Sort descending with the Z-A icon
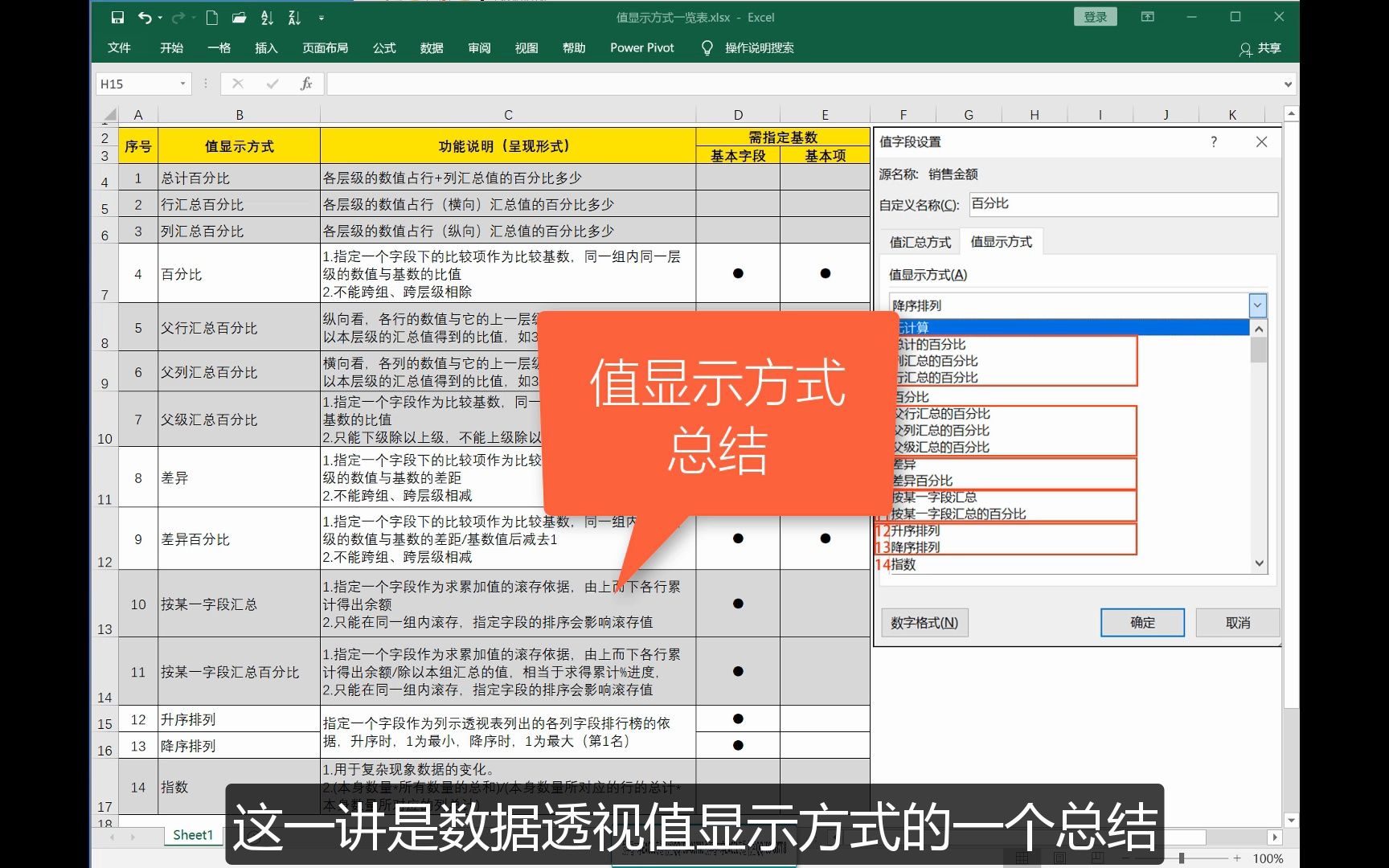The width and height of the screenshot is (1389, 868). coord(294,17)
